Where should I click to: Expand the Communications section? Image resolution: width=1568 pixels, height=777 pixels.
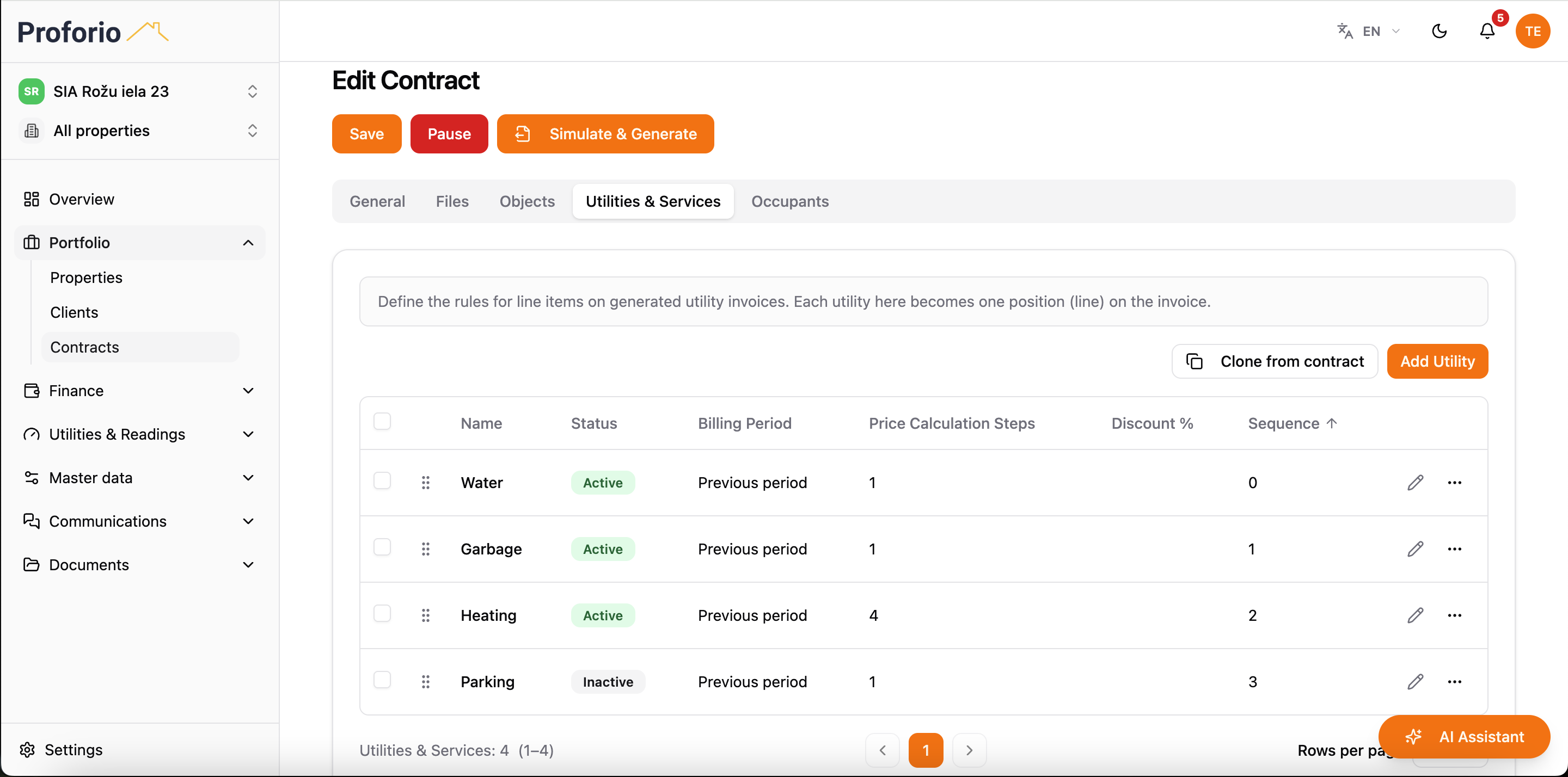(x=139, y=521)
